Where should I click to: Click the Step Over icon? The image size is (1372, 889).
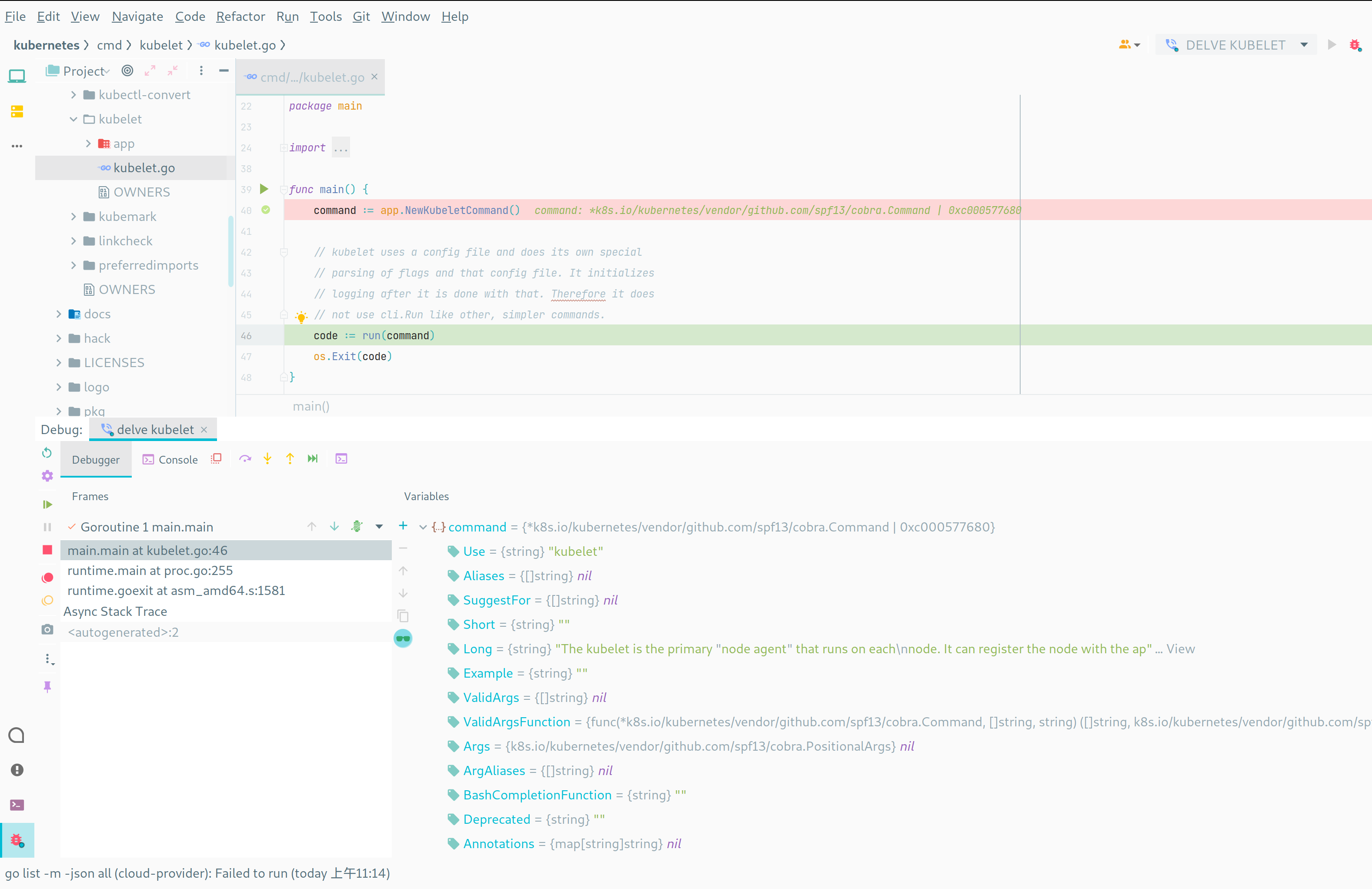pos(245,458)
